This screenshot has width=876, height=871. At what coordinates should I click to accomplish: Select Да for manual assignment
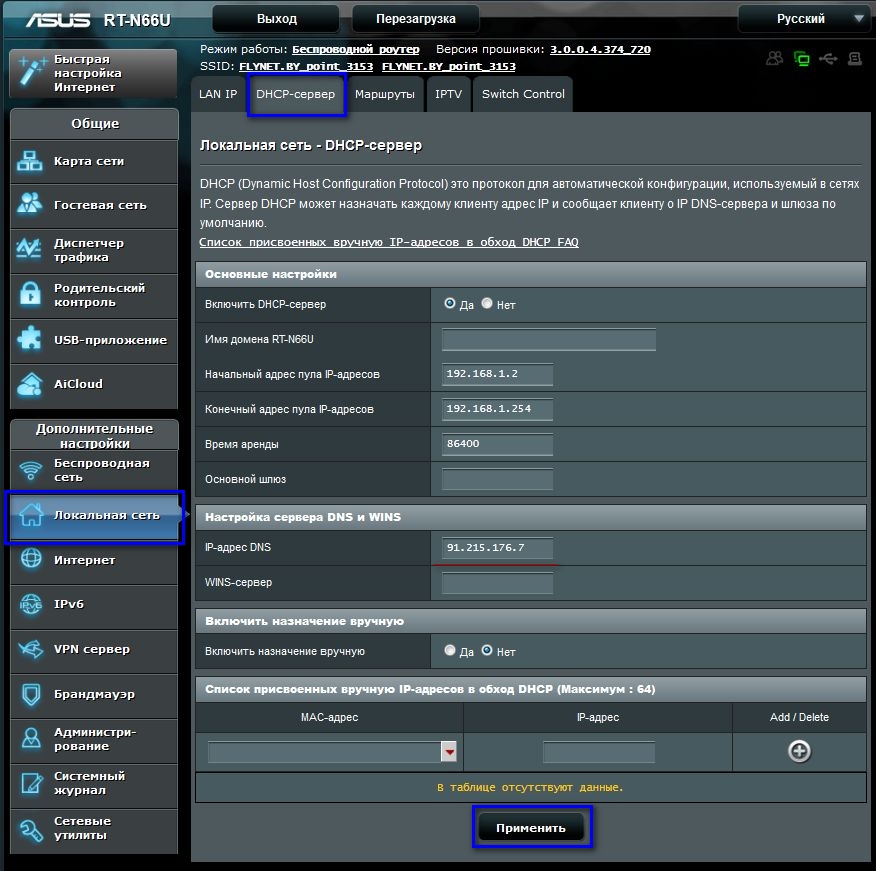click(450, 650)
